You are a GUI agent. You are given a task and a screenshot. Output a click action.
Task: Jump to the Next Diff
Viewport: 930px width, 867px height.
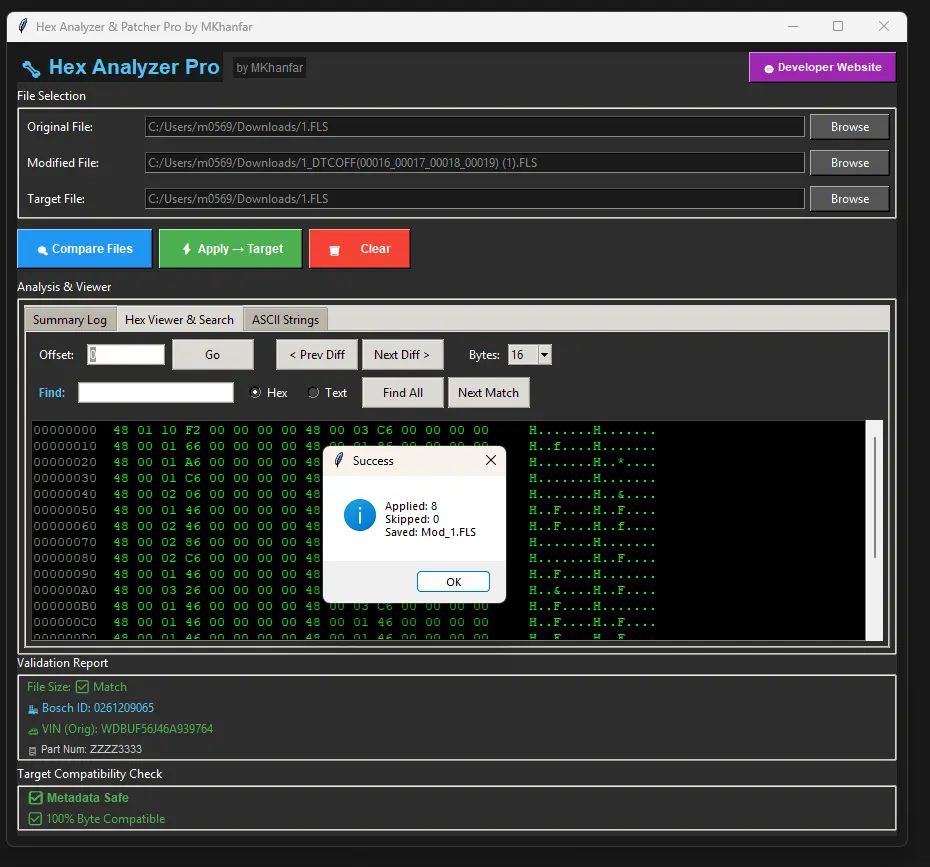[x=401, y=355]
